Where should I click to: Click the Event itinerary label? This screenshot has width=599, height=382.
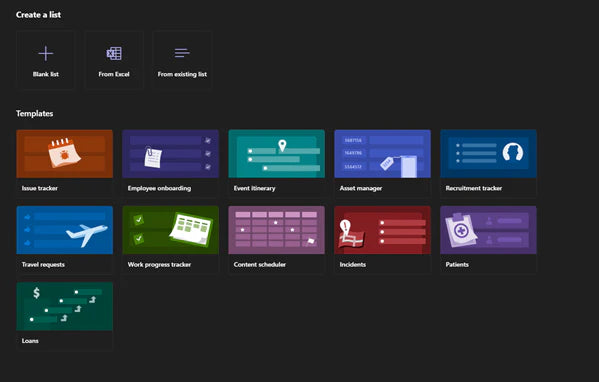(x=254, y=188)
